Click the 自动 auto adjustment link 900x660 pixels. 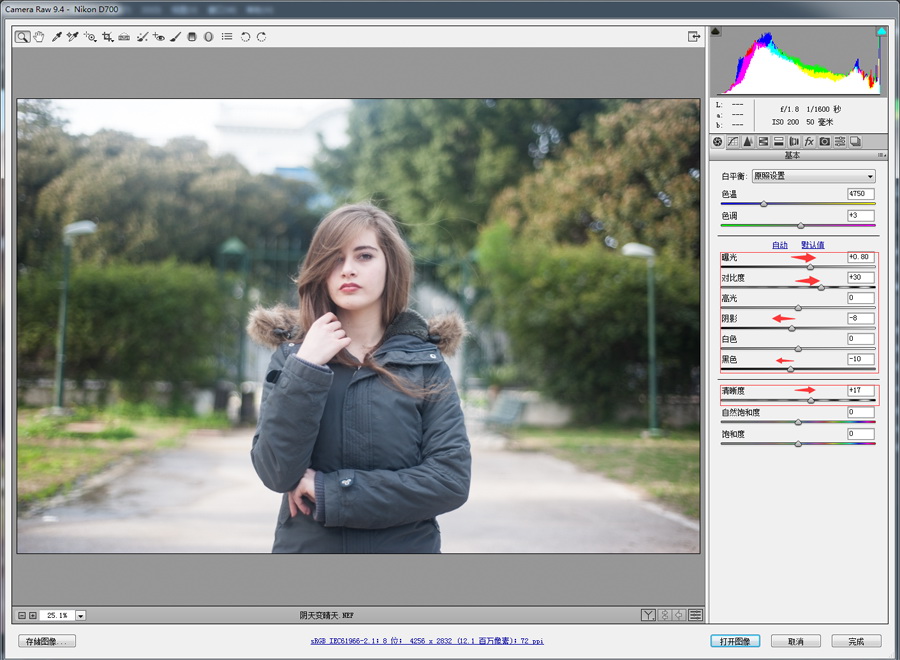click(x=780, y=245)
